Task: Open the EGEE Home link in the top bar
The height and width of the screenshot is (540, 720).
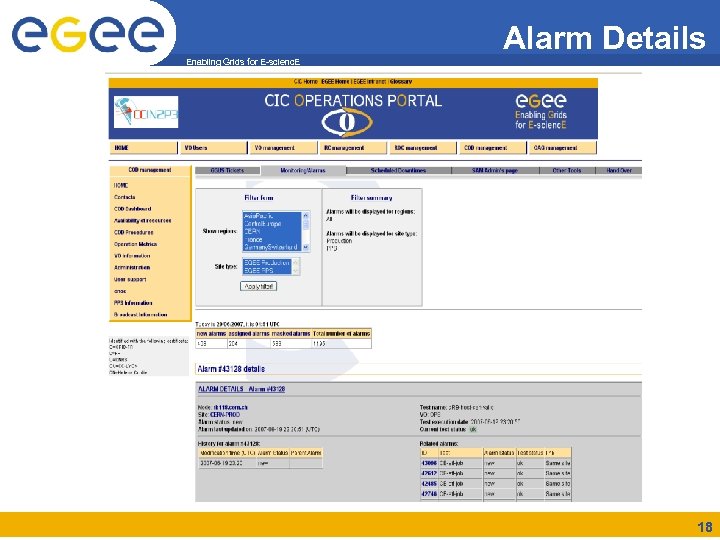Action: click(x=335, y=82)
